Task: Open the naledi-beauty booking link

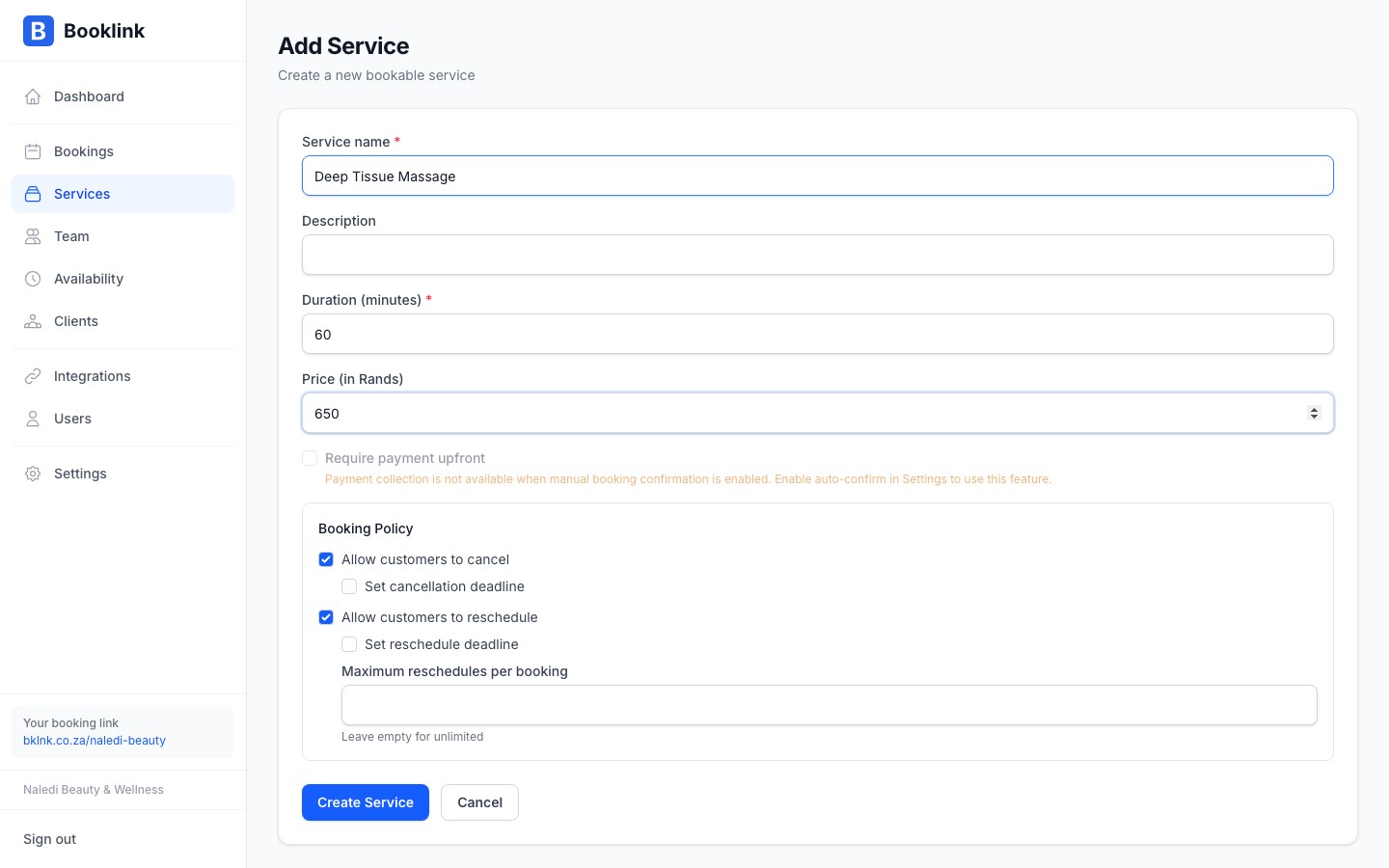Action: pos(95,741)
